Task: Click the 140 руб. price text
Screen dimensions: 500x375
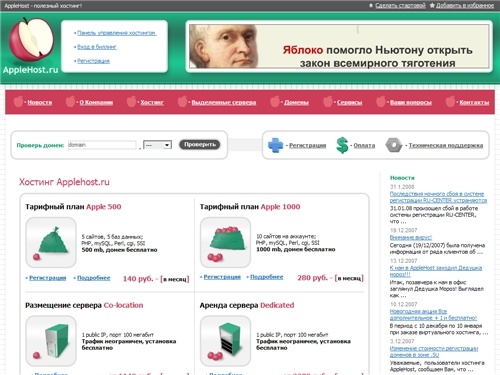Action: pos(137,278)
